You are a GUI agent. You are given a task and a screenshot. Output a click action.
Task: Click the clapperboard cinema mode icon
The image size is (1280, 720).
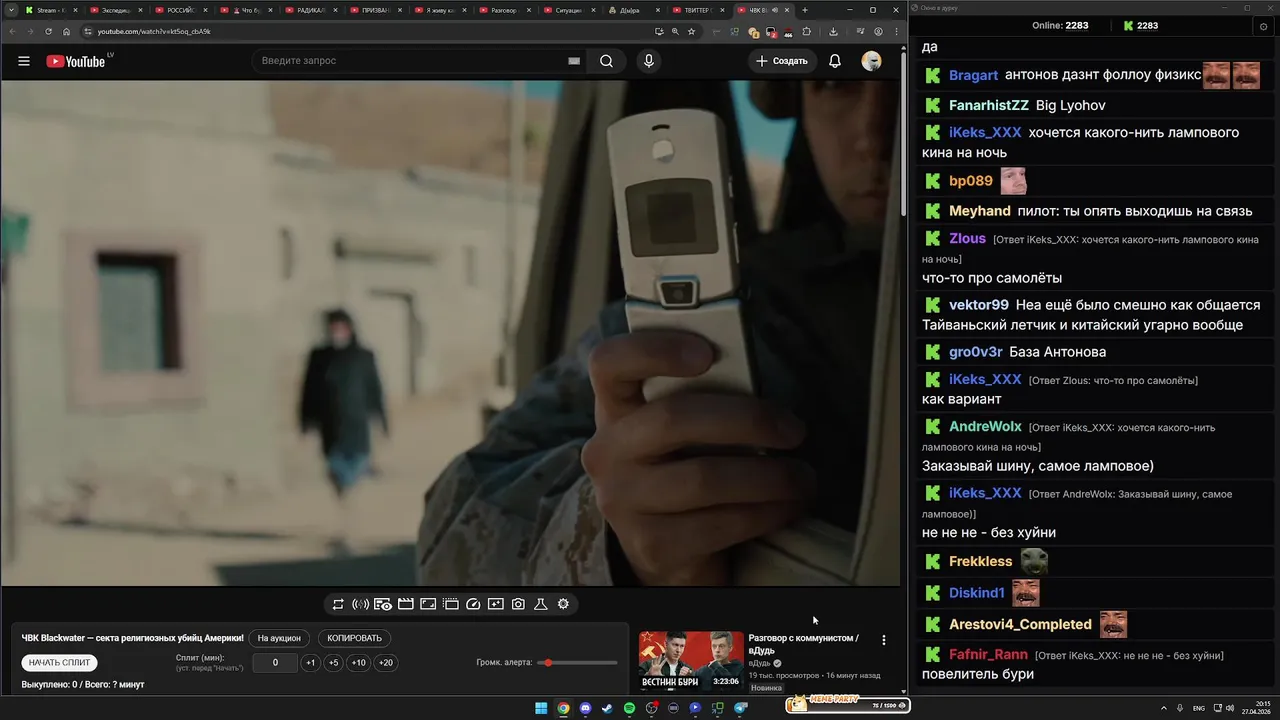pyautogui.click(x=406, y=604)
